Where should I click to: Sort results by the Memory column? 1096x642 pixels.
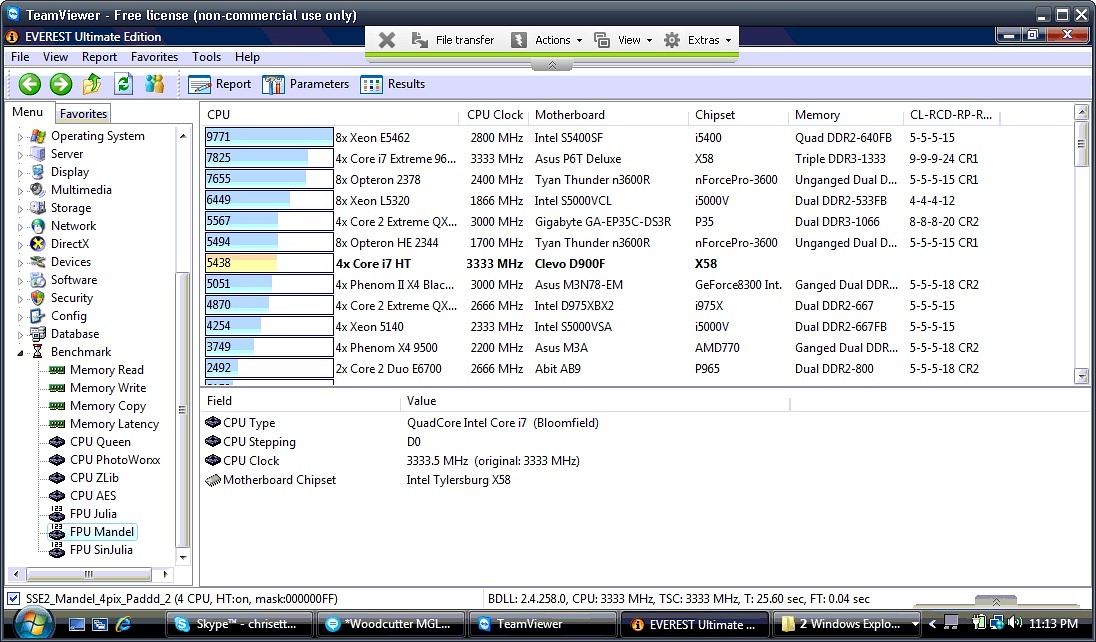coord(846,115)
